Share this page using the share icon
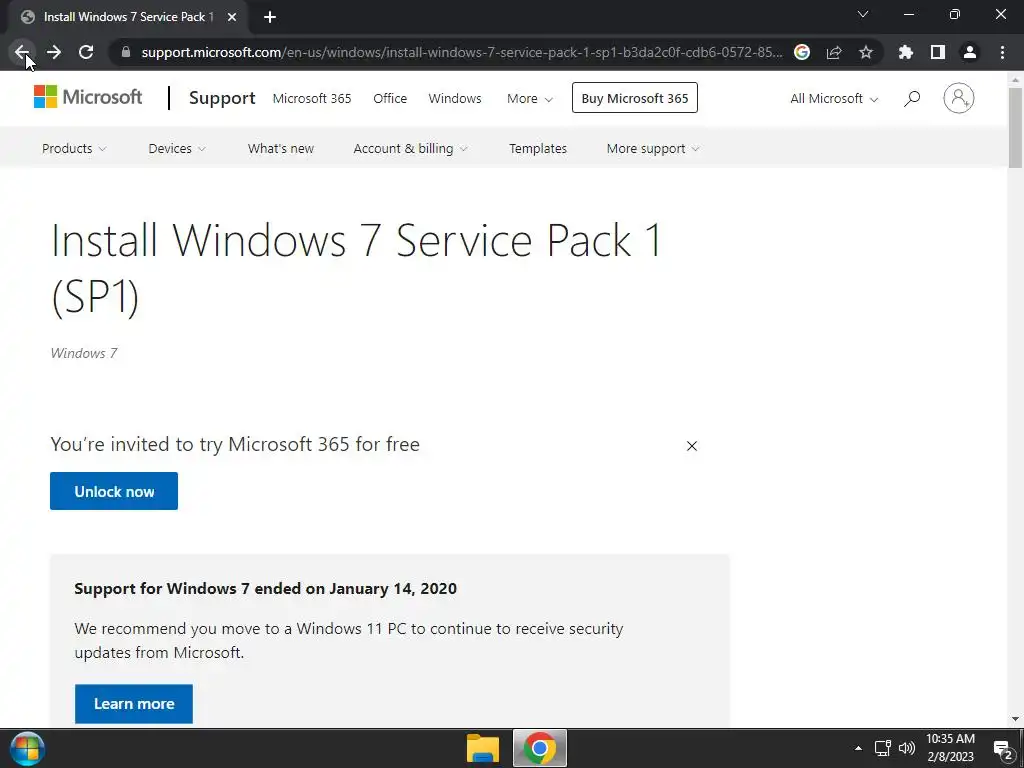 coord(834,52)
